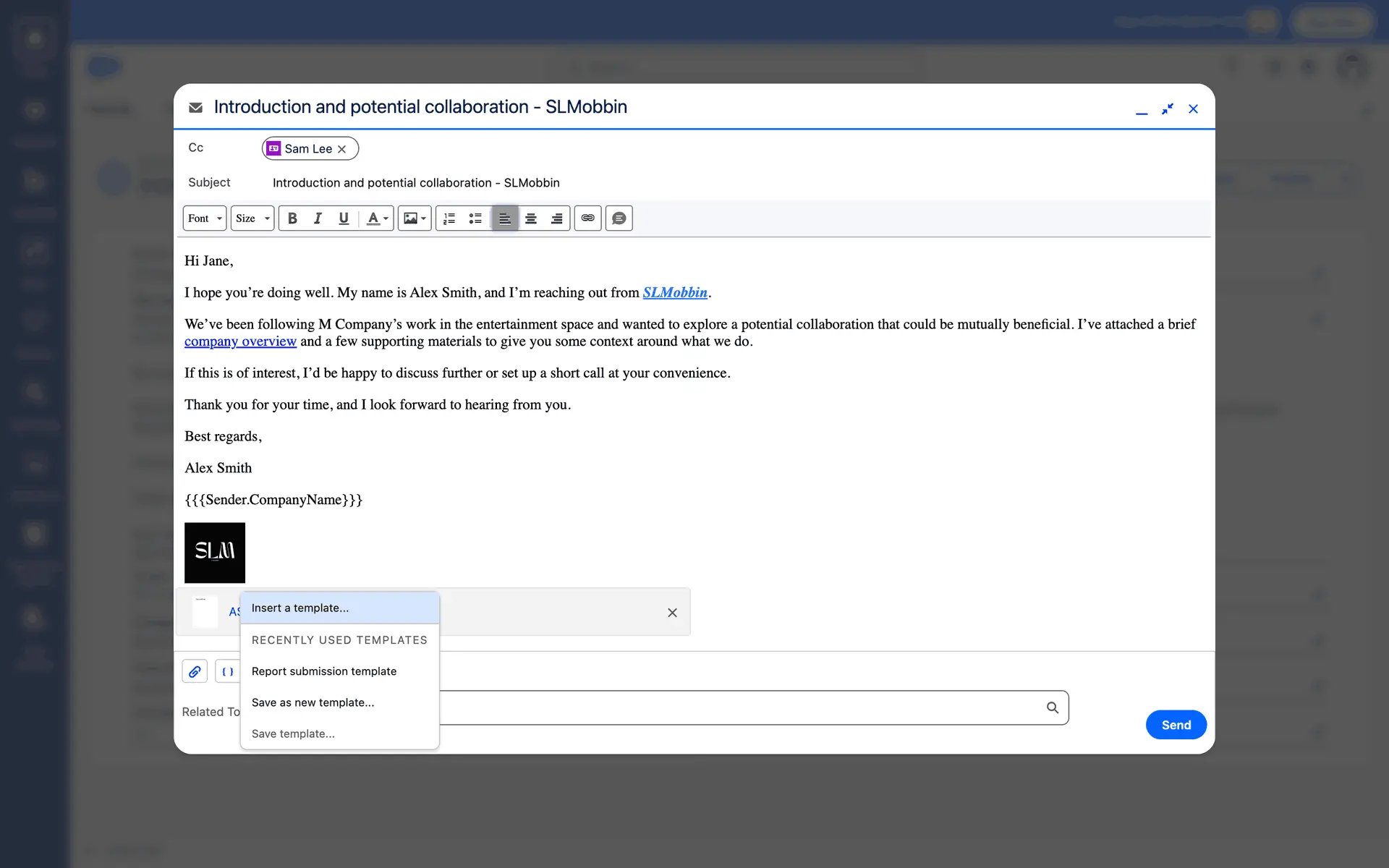The width and height of the screenshot is (1389, 868).
Task: Toggle left align button
Action: tap(505, 218)
